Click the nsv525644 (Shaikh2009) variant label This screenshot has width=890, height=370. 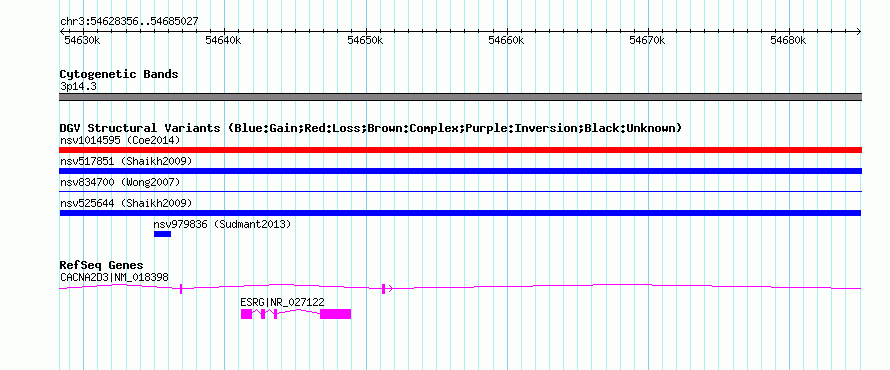click(x=126, y=203)
